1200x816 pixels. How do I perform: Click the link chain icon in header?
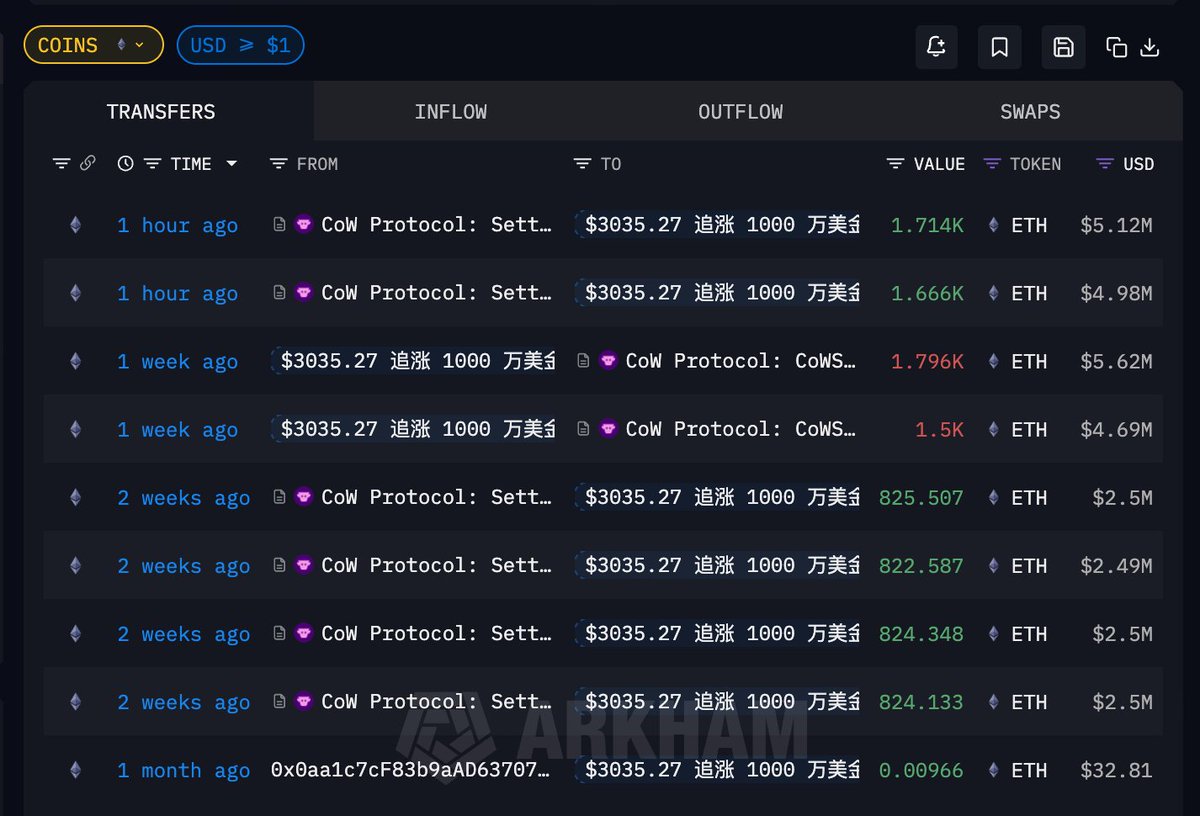click(x=88, y=164)
